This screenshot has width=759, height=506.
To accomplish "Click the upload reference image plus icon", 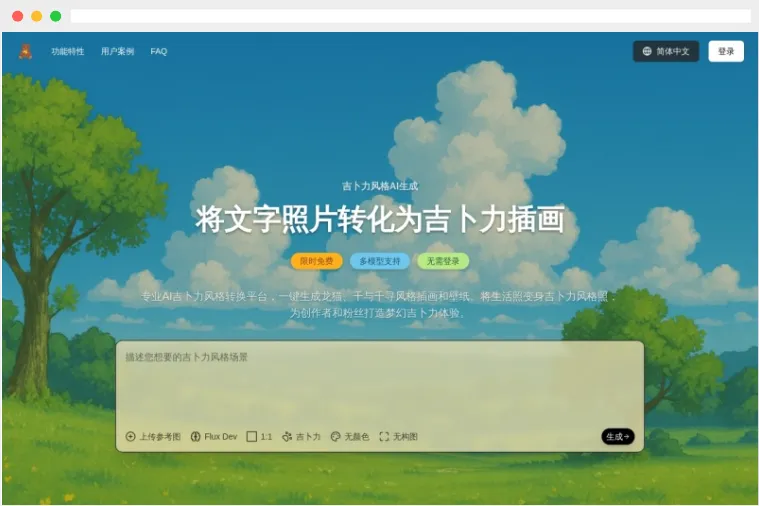I will click(131, 437).
